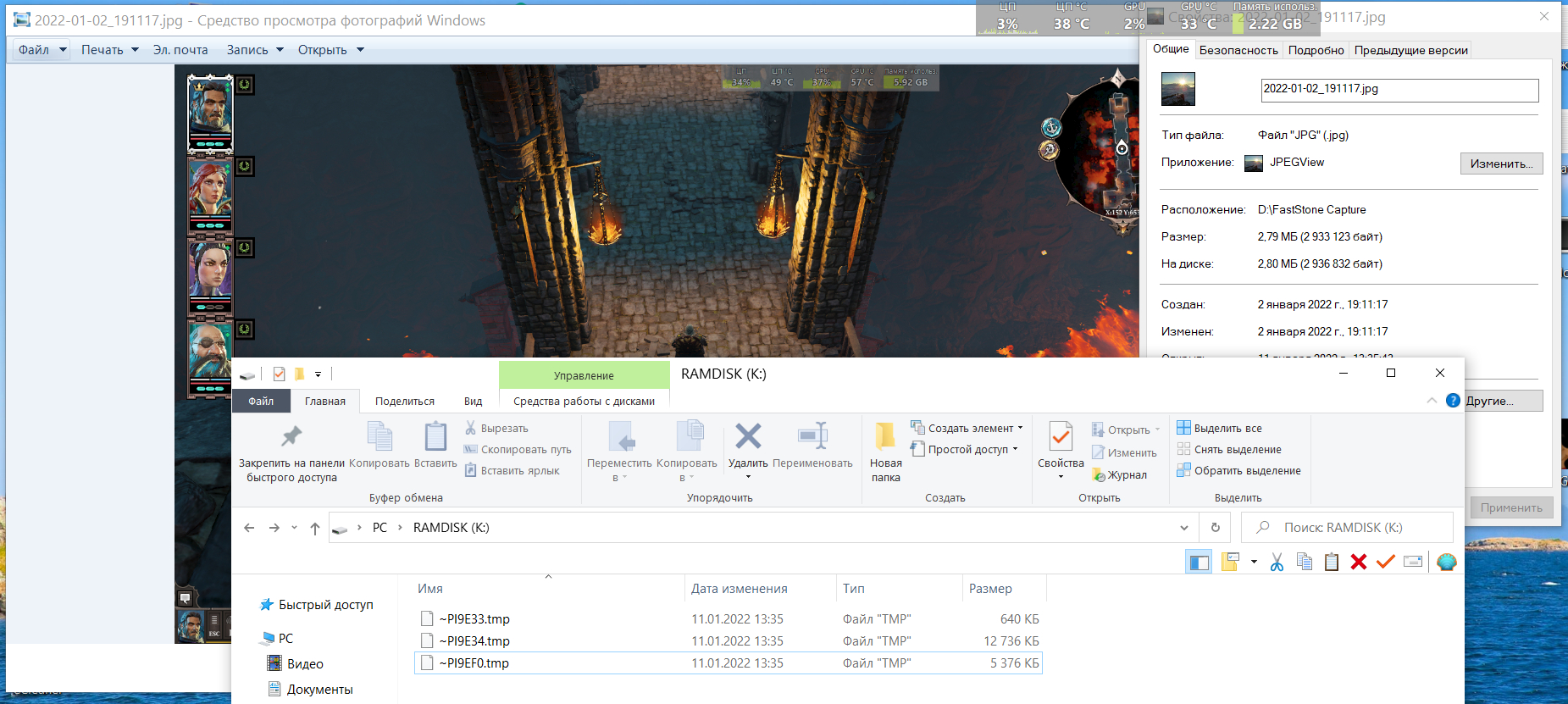Click Обратить выделение in the ribbon
This screenshot has height=704, width=1568.
pos(1238,471)
